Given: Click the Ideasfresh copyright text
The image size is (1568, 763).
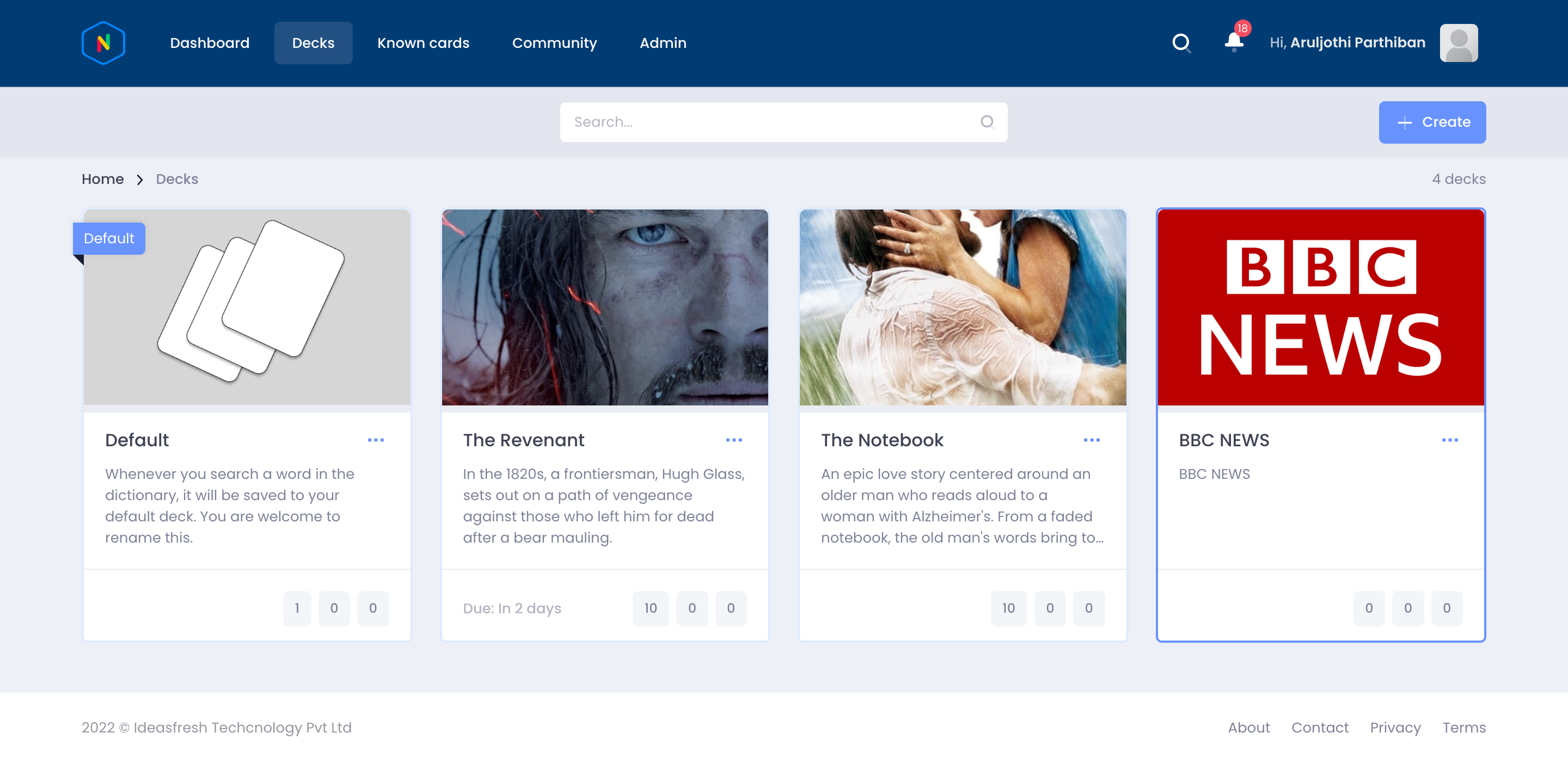Looking at the screenshot, I should [217, 727].
